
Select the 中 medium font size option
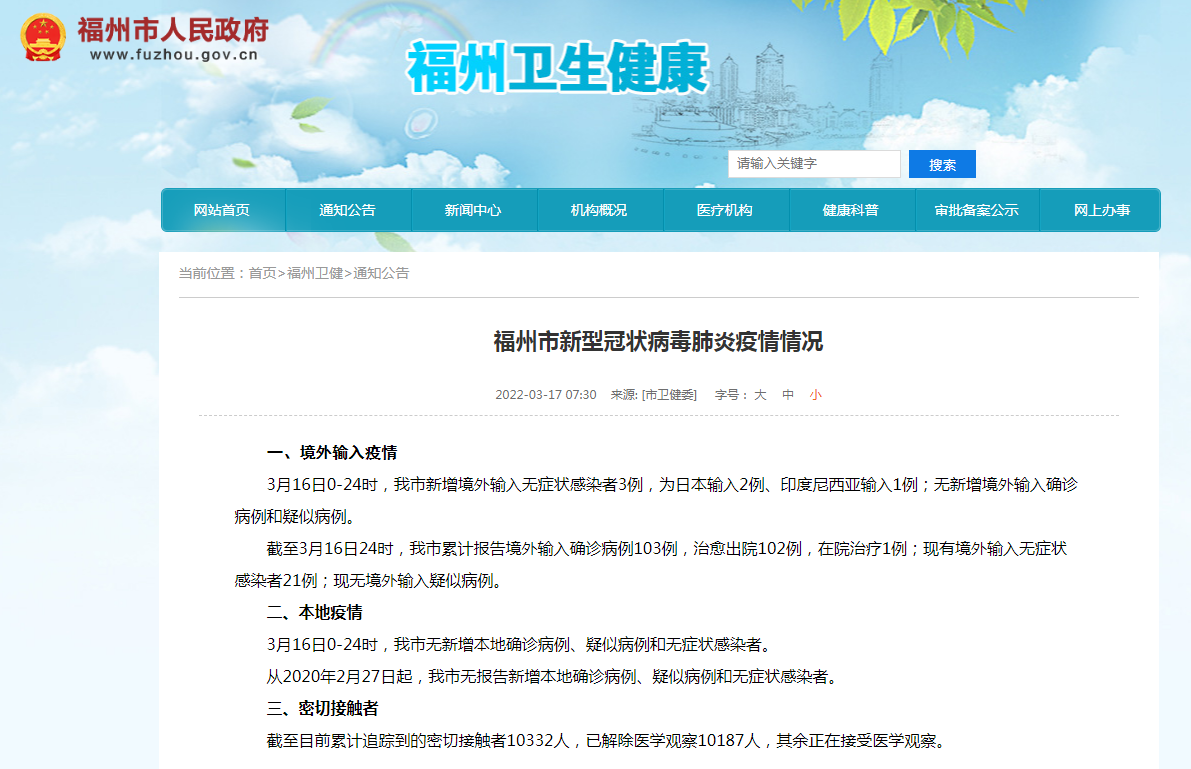pos(786,395)
